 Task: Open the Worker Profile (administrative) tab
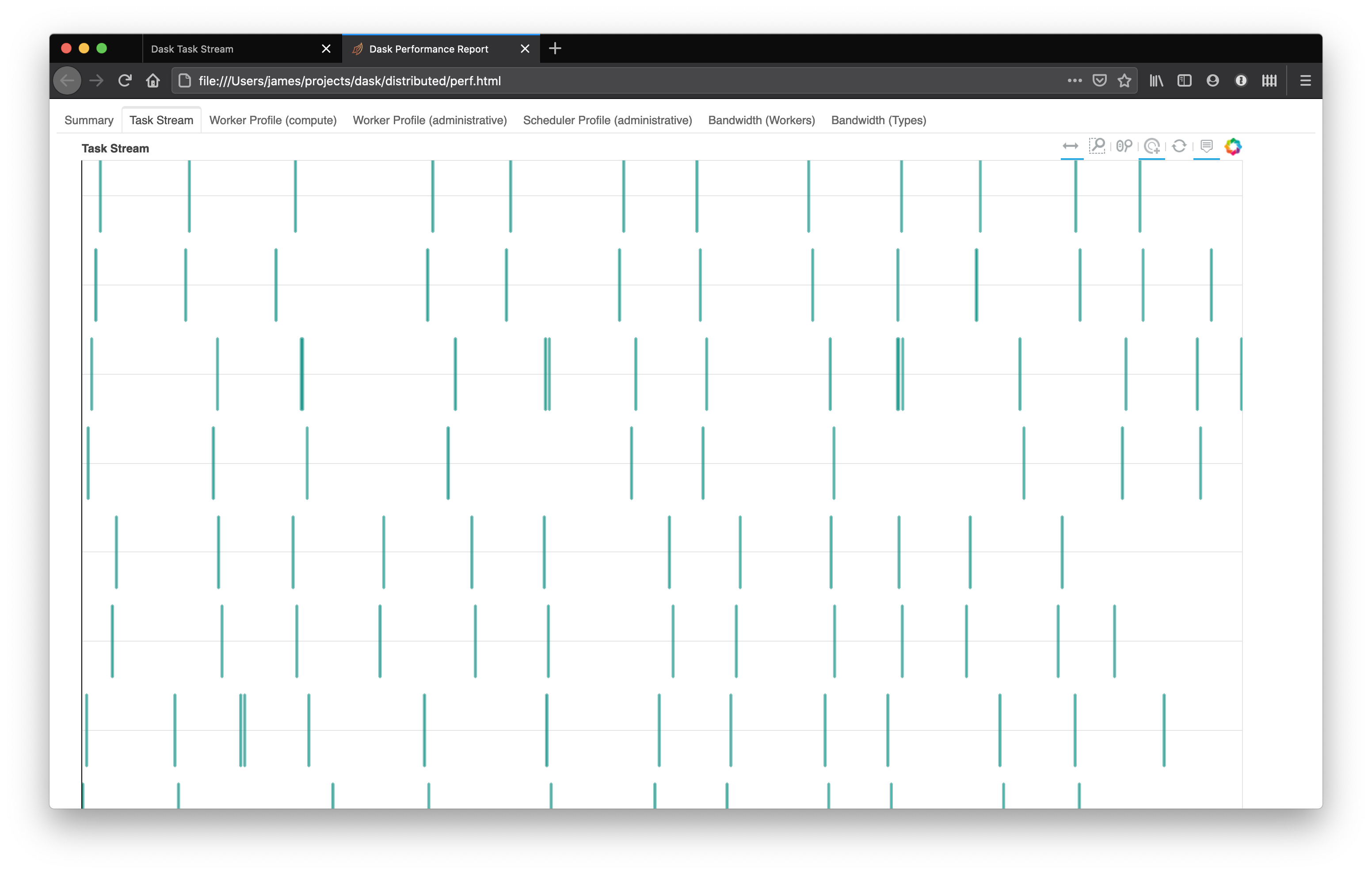(430, 120)
